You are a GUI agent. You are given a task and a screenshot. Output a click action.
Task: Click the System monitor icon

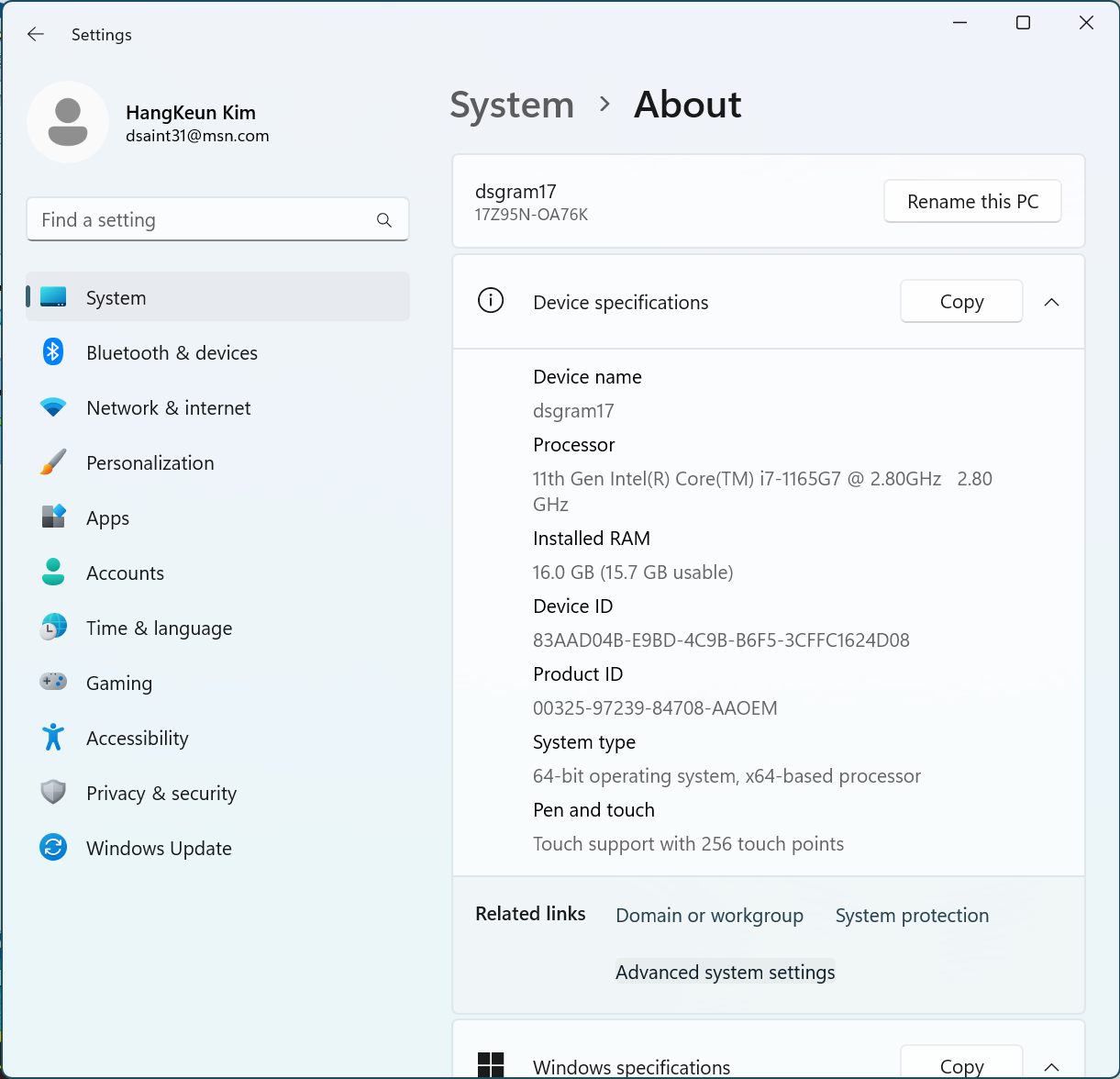coord(53,297)
